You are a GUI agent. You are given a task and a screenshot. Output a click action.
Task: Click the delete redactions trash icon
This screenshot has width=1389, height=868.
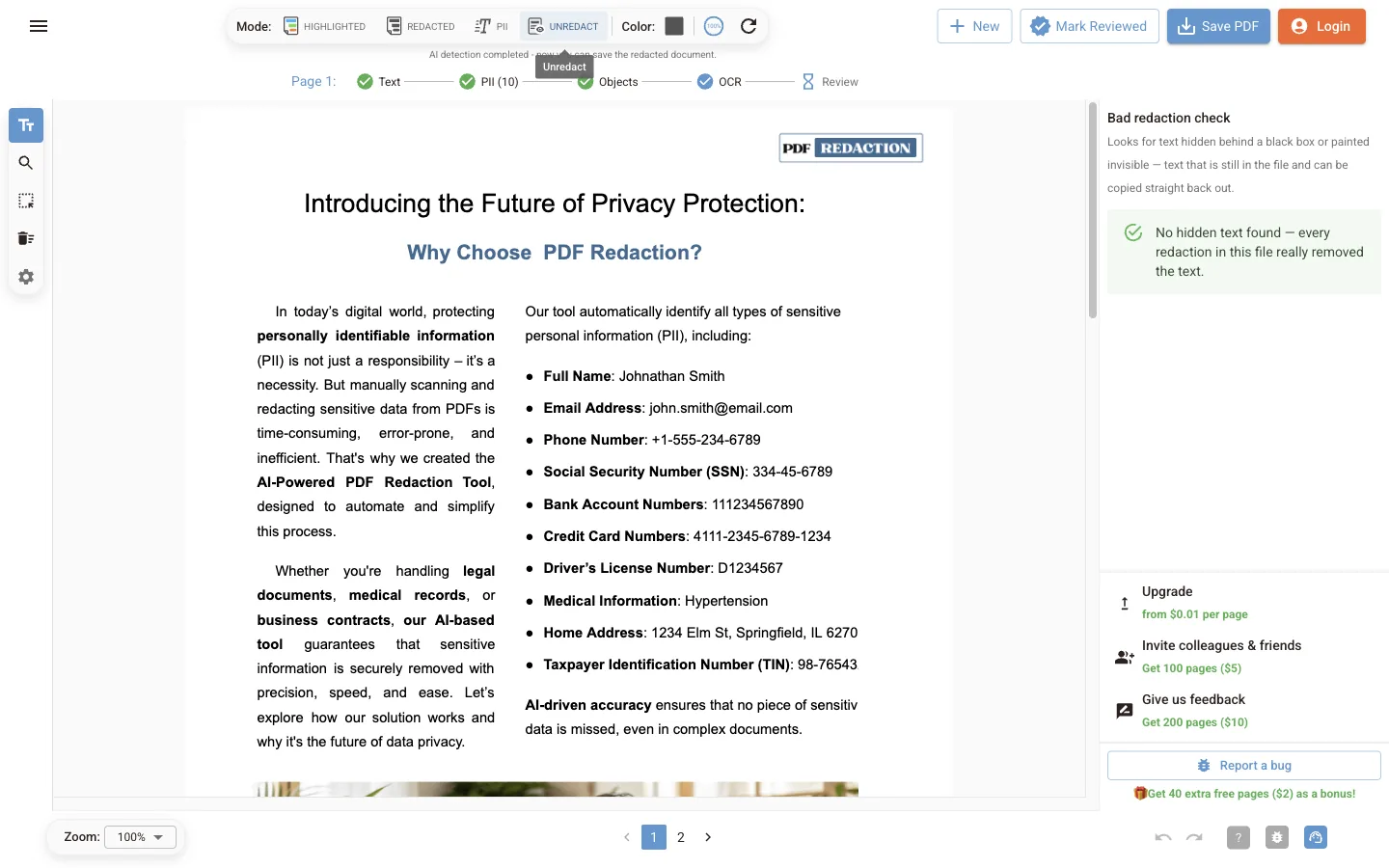pyautogui.click(x=26, y=238)
